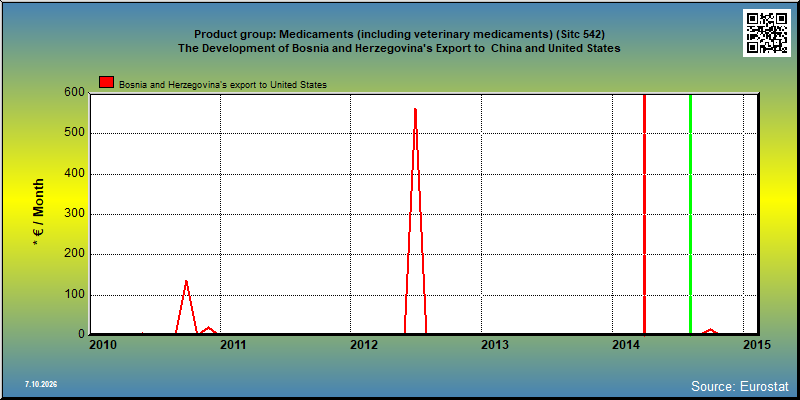Viewport: 800px width, 400px height.
Task: Click the red vertical line in 2014
Action: [x=644, y=214]
